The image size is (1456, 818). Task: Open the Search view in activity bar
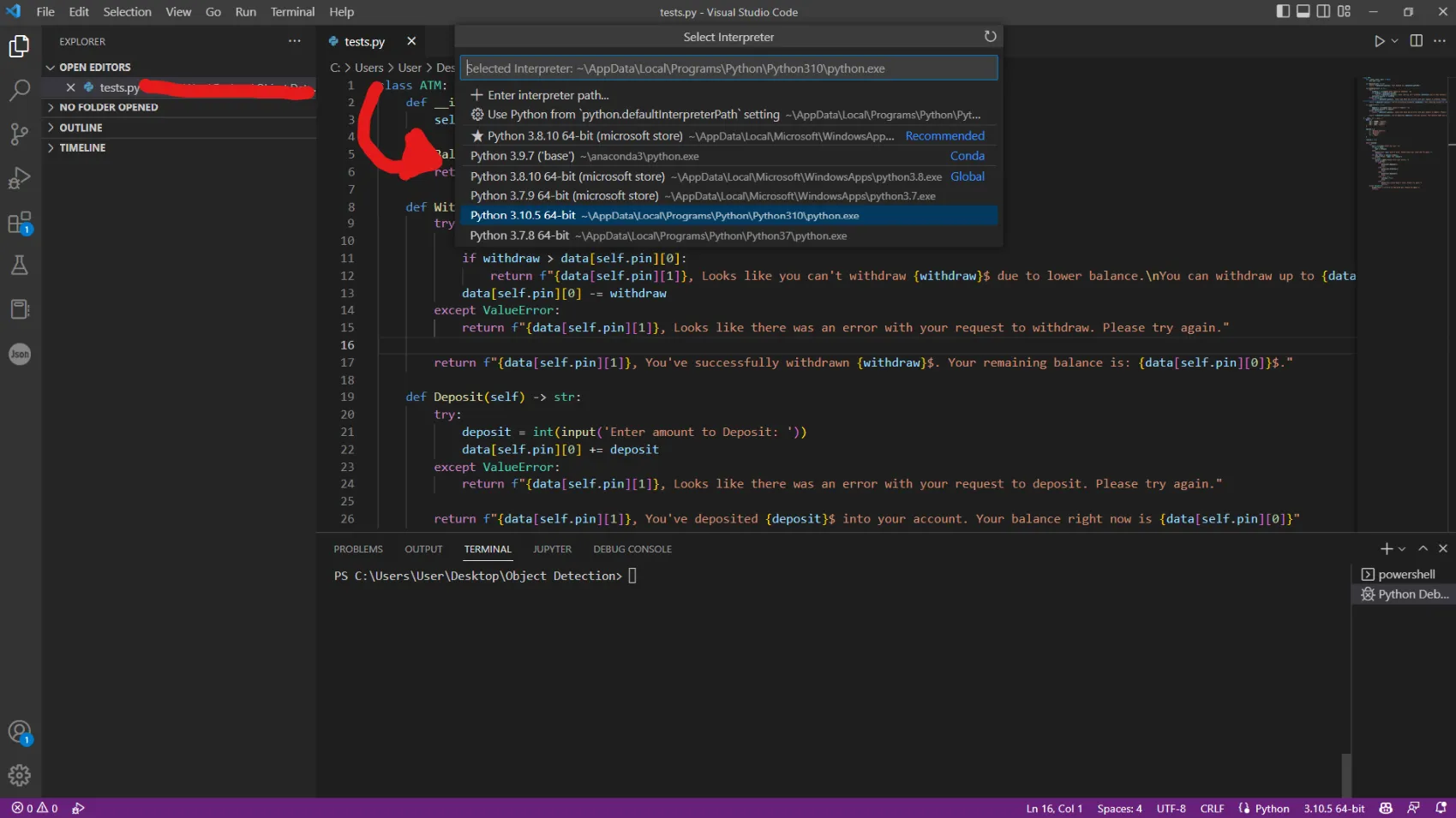(19, 90)
